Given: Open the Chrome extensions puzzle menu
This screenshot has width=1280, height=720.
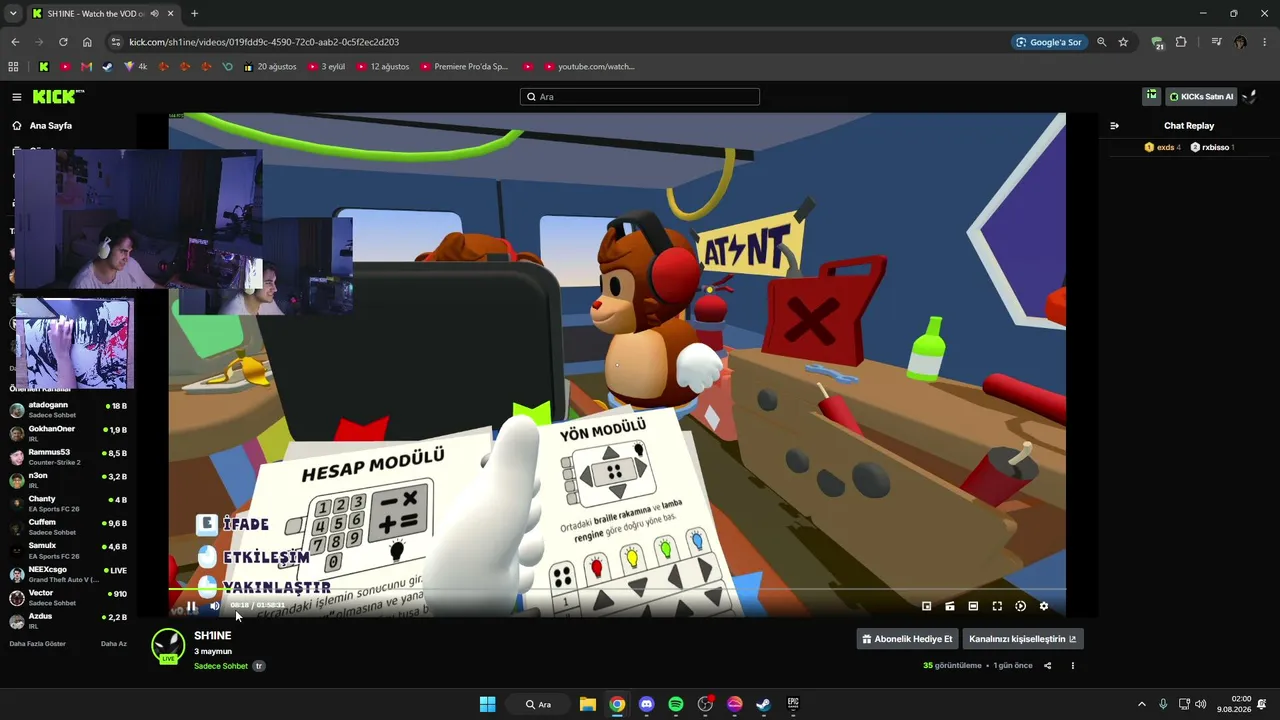Looking at the screenshot, I should click(x=1181, y=42).
